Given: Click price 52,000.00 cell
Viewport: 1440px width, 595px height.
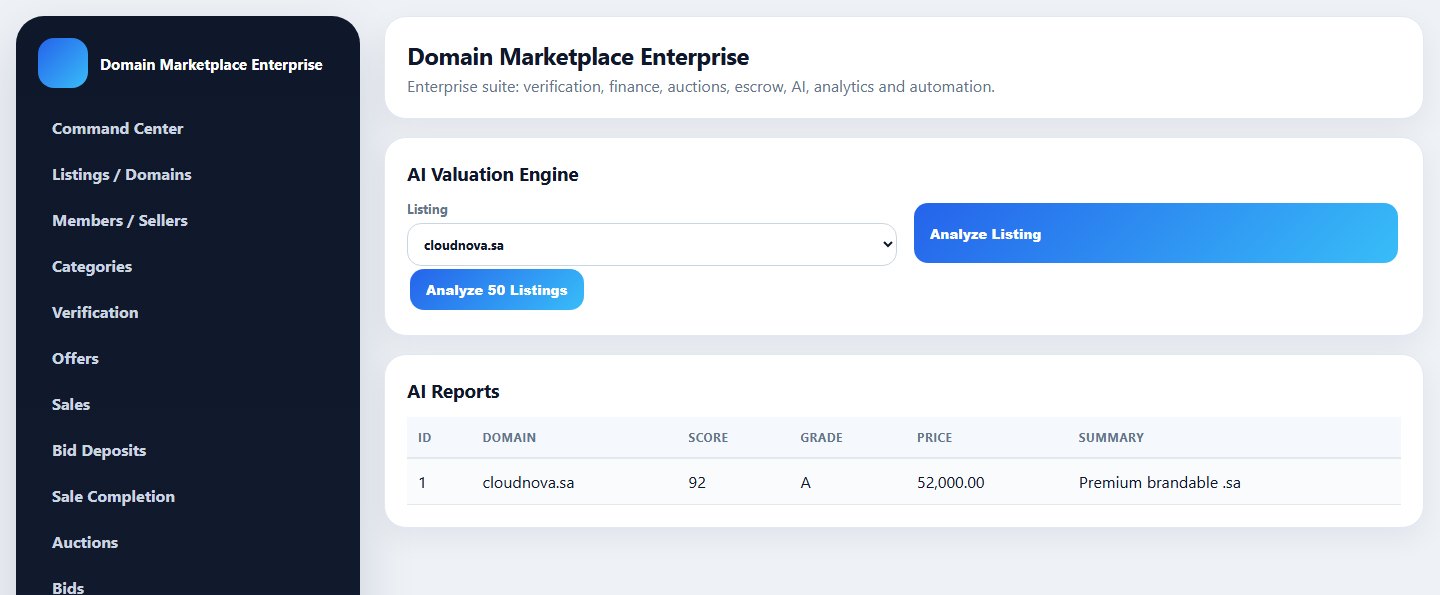Looking at the screenshot, I should click(x=951, y=483).
